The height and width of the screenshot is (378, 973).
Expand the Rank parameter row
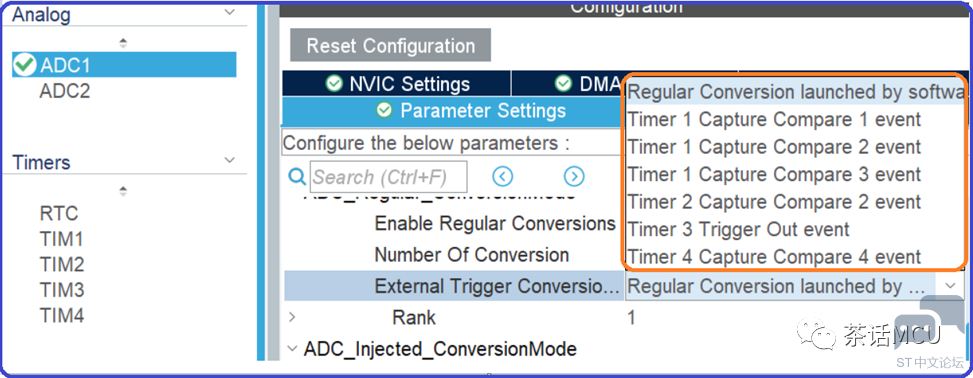coord(292,317)
